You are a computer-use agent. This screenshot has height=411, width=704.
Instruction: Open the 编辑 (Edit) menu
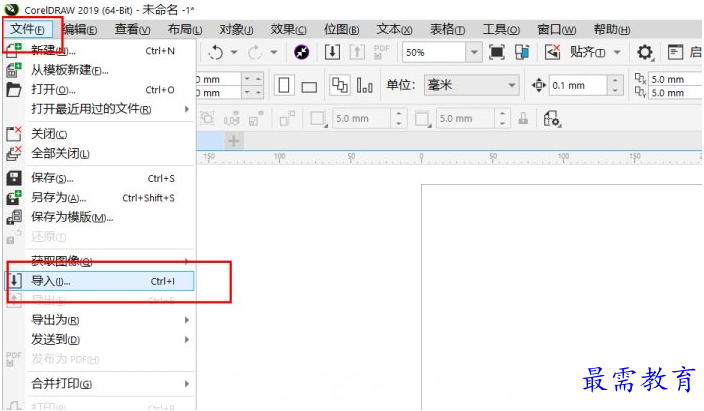pyautogui.click(x=79, y=30)
